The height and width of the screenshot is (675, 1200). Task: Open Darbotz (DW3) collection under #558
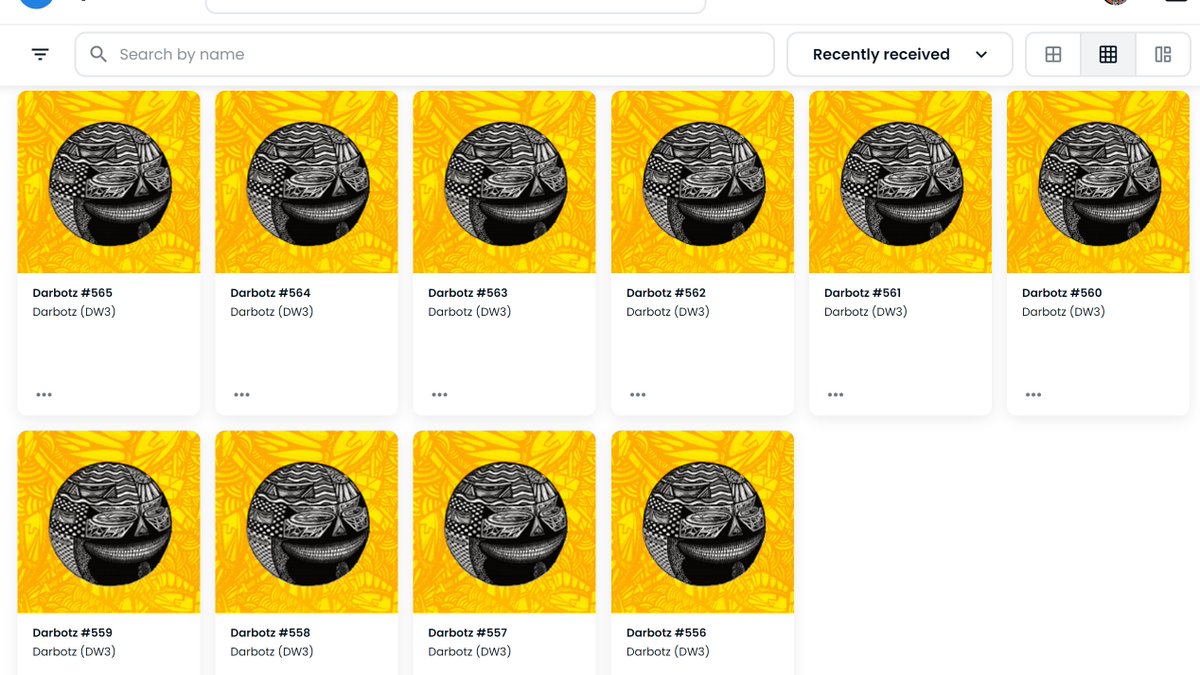(272, 652)
